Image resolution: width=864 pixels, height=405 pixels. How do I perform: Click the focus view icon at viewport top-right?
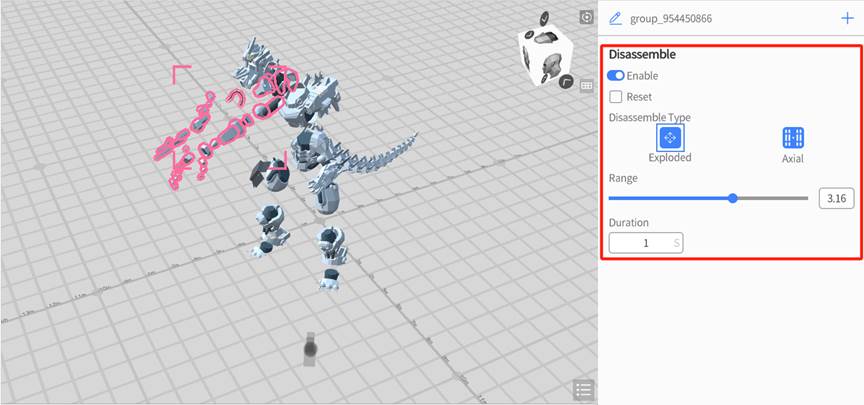pyautogui.click(x=587, y=18)
